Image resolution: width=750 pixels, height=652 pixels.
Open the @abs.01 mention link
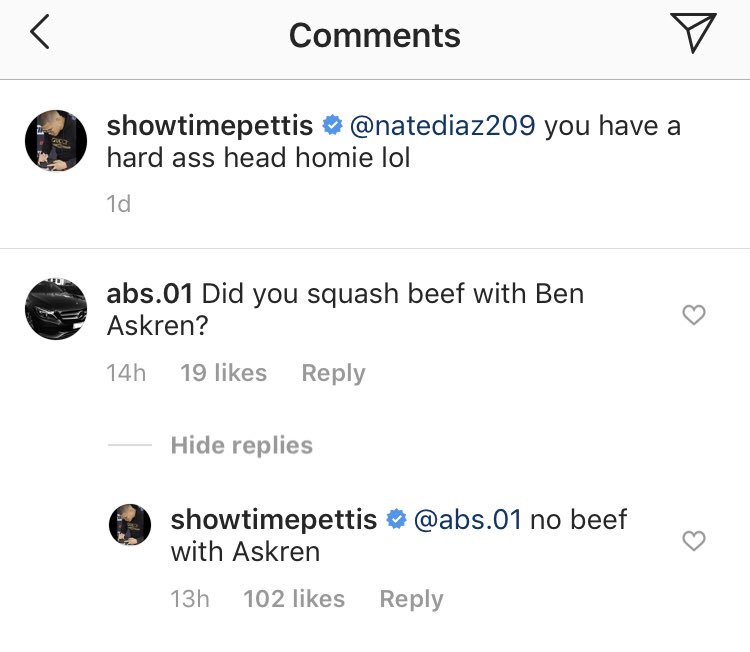(467, 519)
